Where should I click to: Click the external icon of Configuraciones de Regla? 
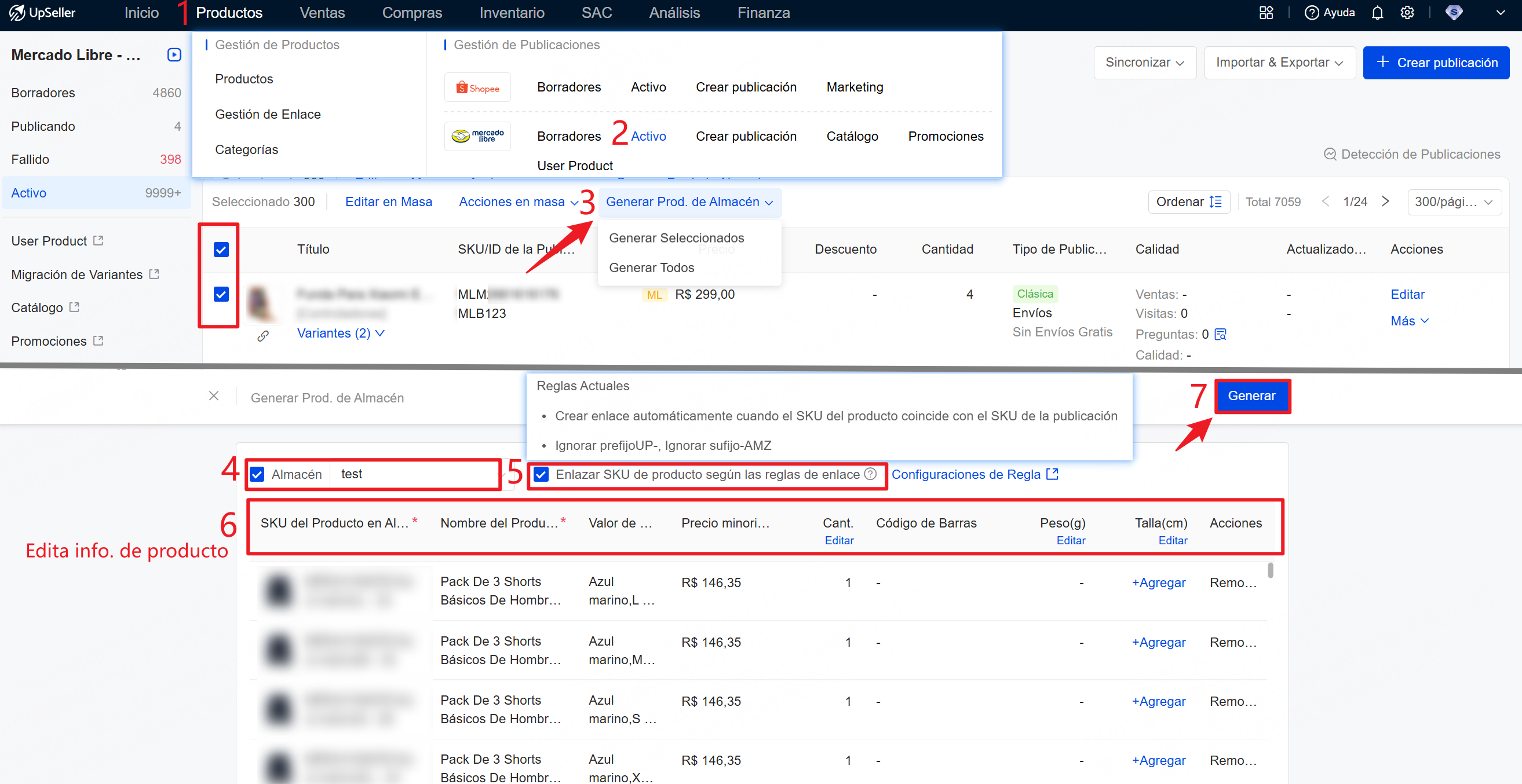[1052, 474]
